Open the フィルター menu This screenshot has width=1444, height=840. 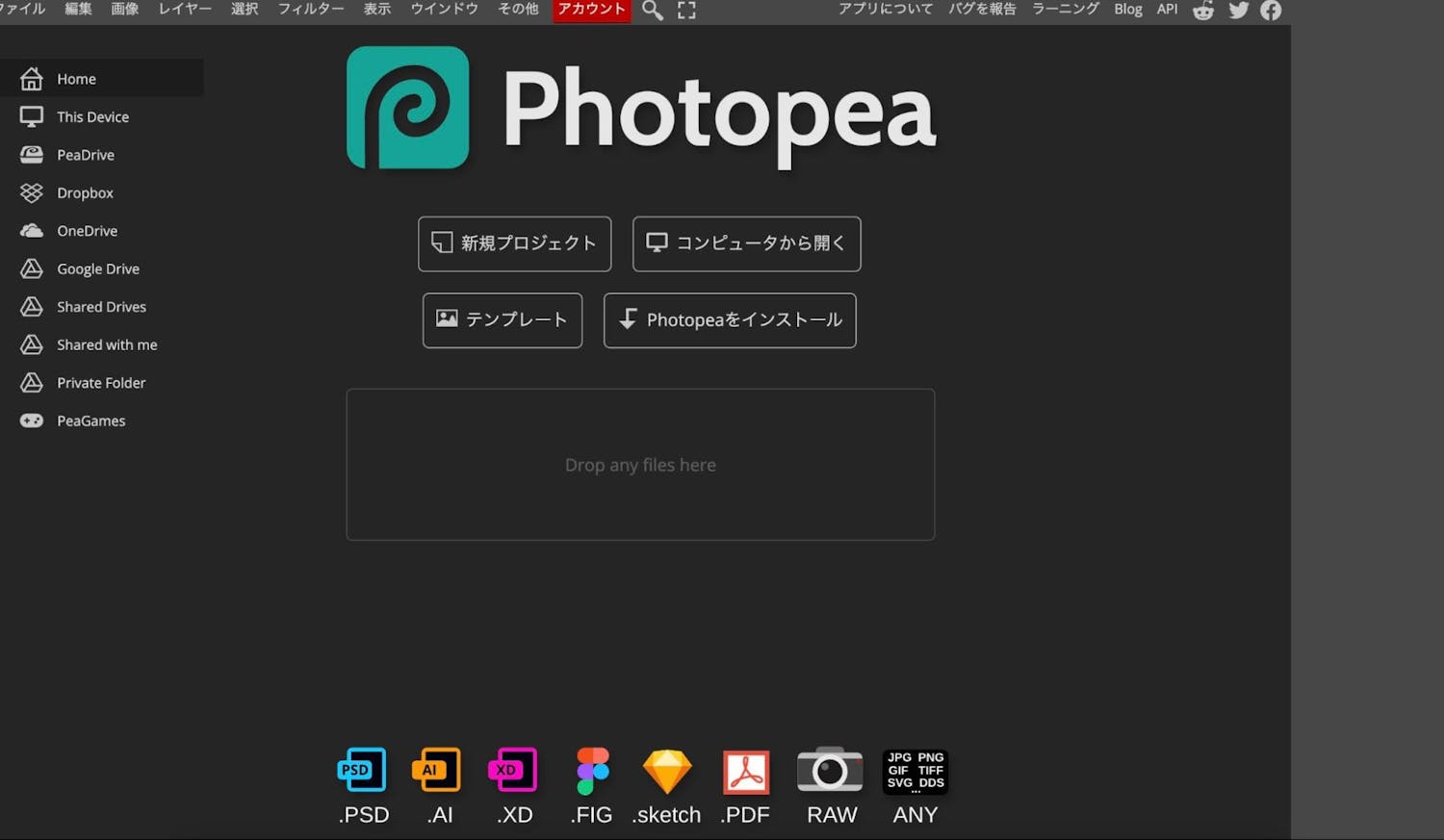click(311, 9)
